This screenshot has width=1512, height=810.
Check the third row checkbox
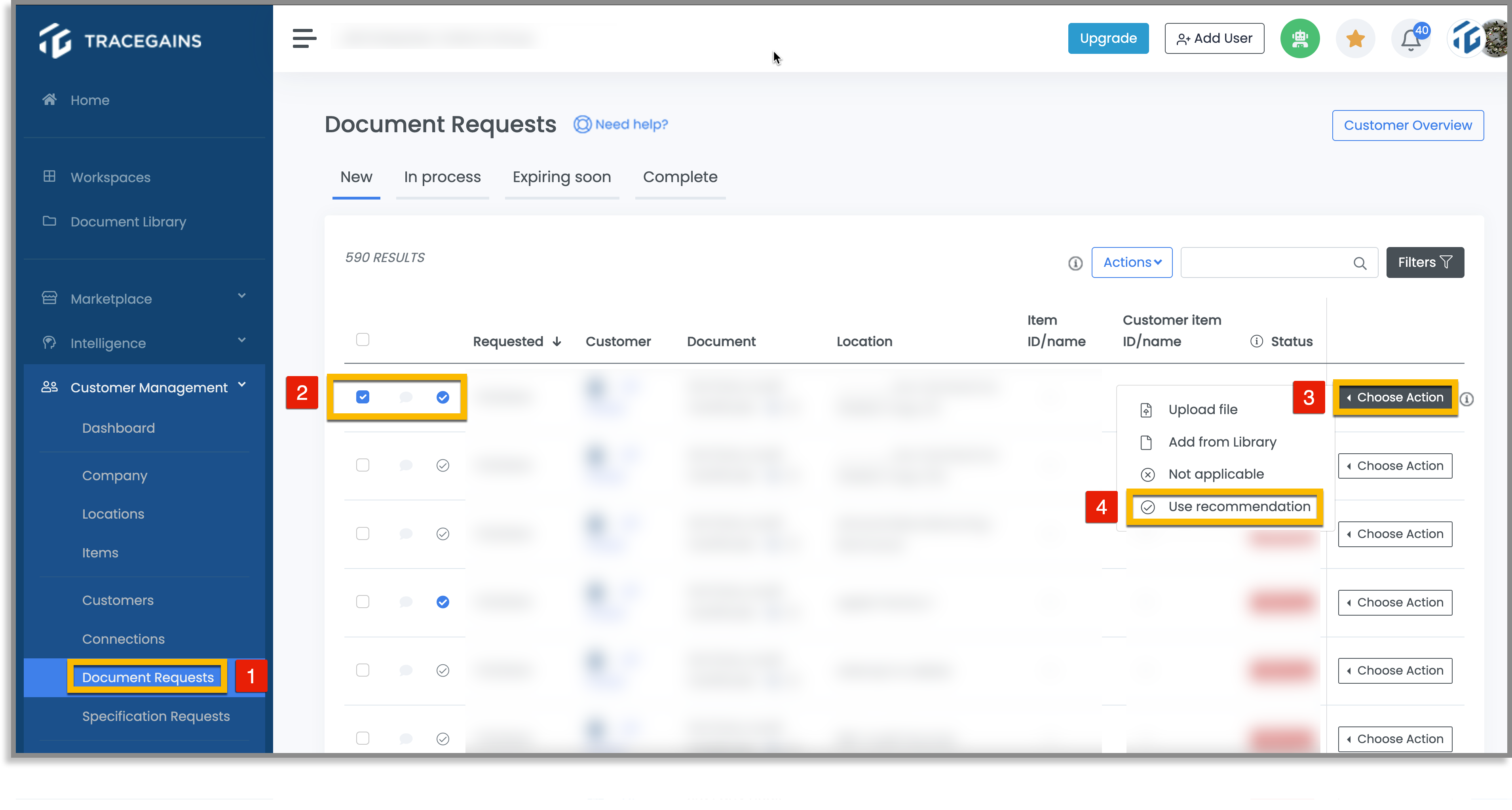tap(362, 533)
